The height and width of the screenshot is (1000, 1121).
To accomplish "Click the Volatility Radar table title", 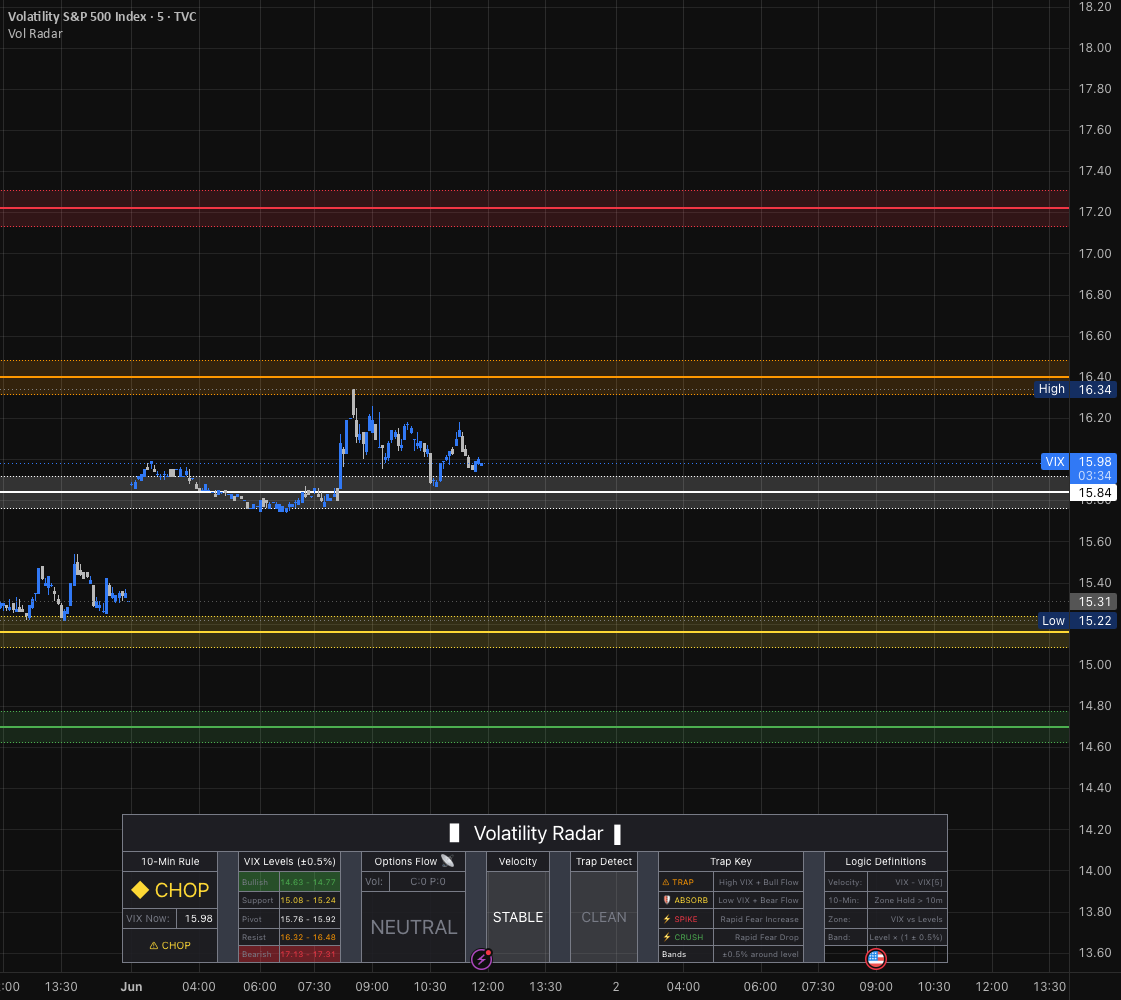I will 535,833.
